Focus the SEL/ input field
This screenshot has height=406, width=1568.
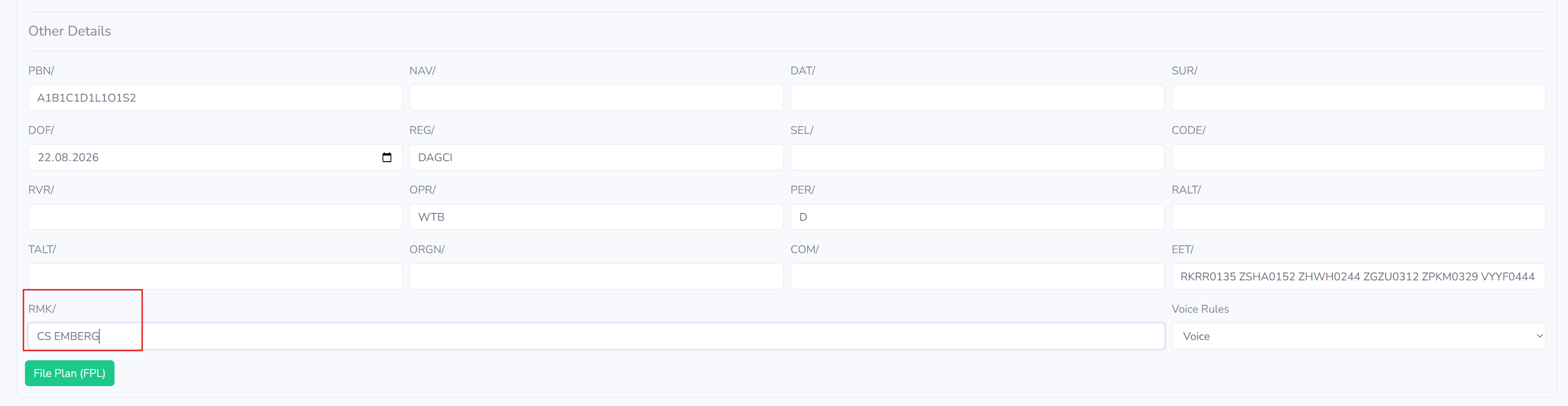point(977,158)
